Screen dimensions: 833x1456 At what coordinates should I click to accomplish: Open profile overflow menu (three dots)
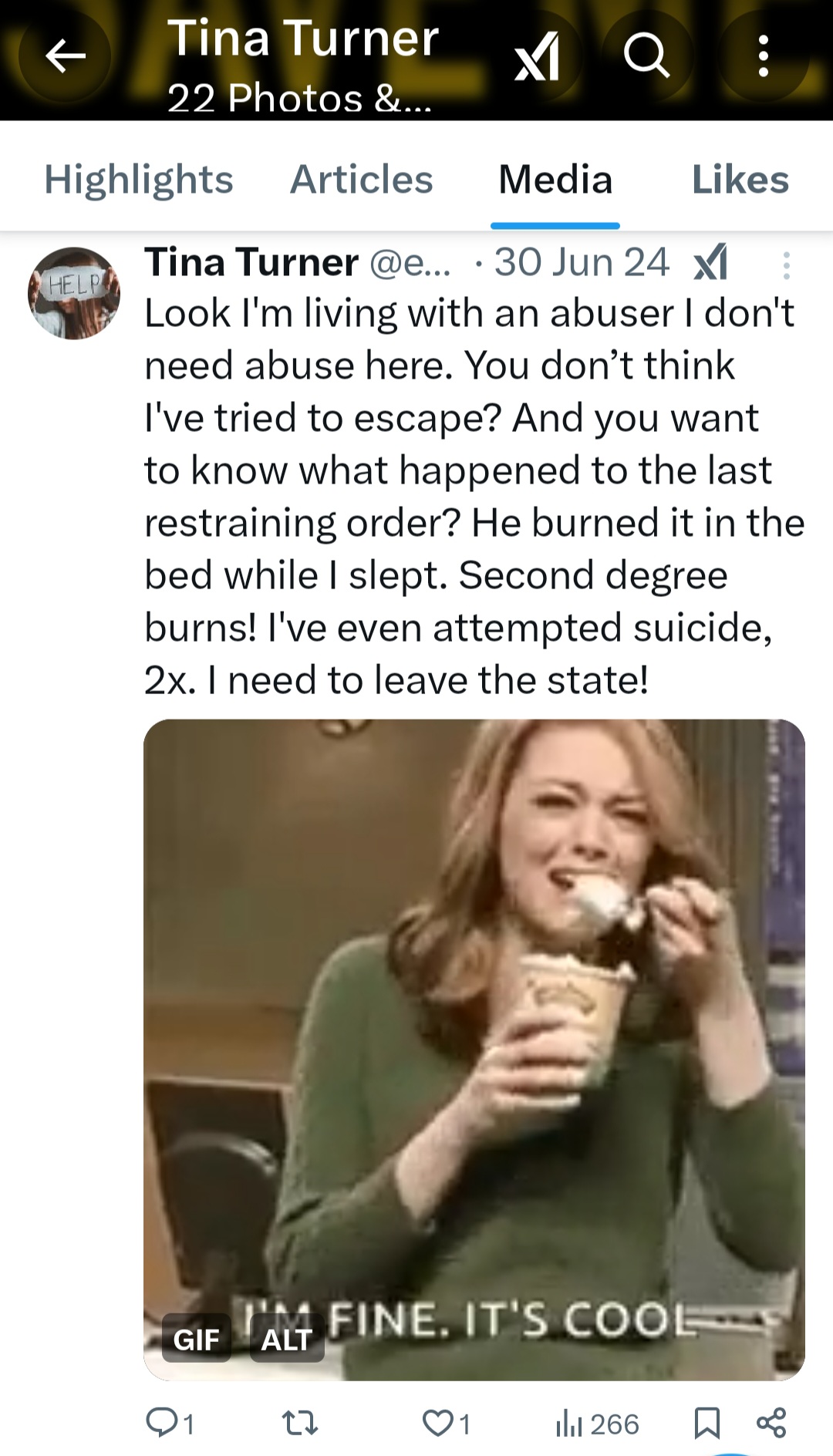763,56
